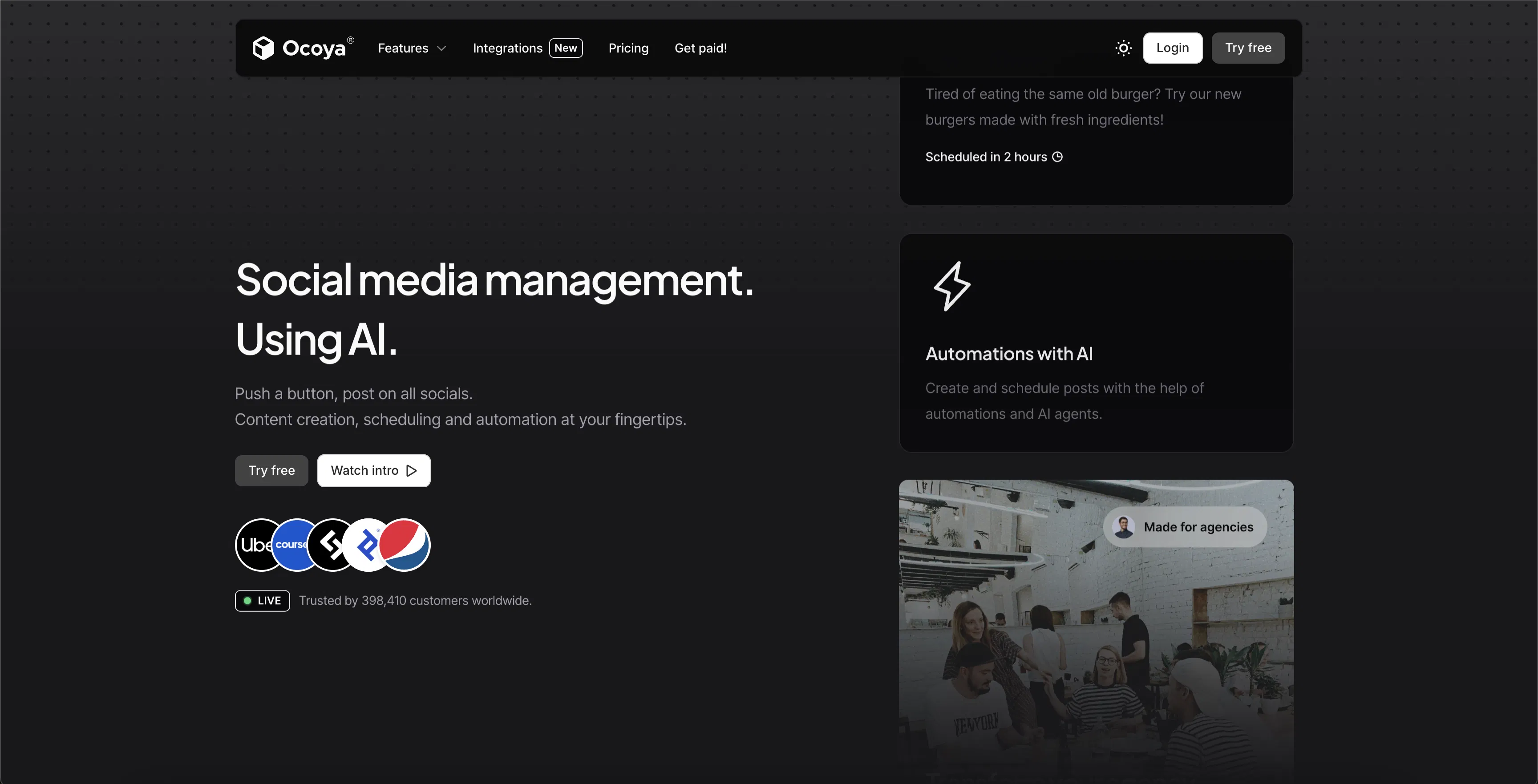Image resolution: width=1538 pixels, height=784 pixels.
Task: Play the Watch intro video
Action: 374,470
